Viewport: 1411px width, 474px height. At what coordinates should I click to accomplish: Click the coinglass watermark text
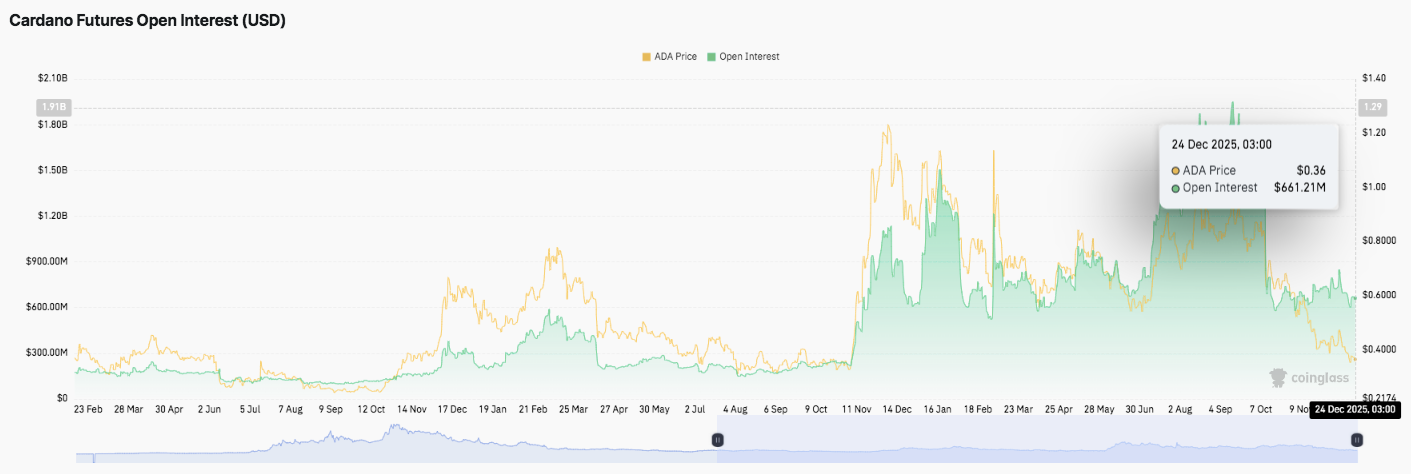(1320, 378)
